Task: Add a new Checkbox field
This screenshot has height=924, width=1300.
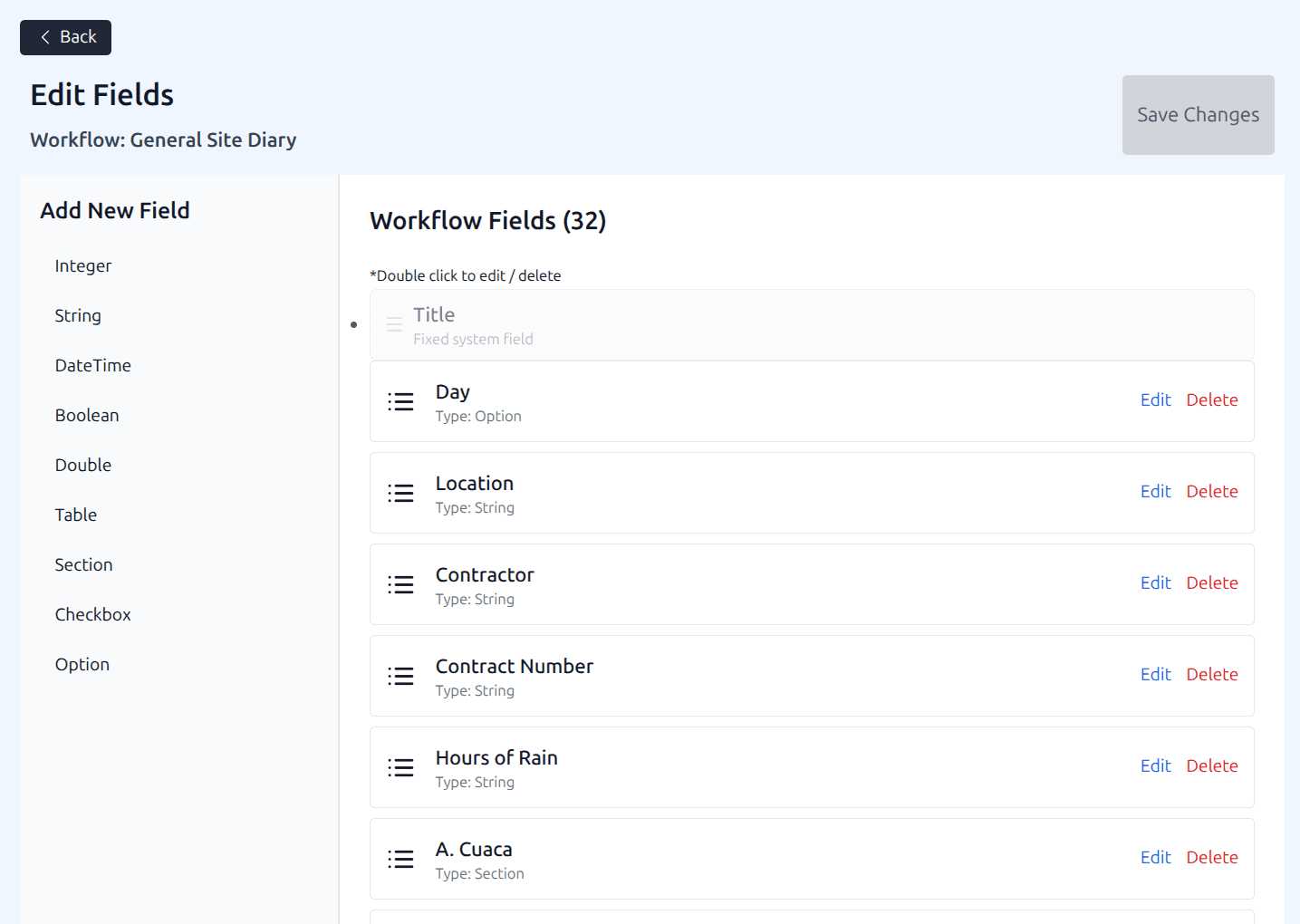Action: (93, 615)
